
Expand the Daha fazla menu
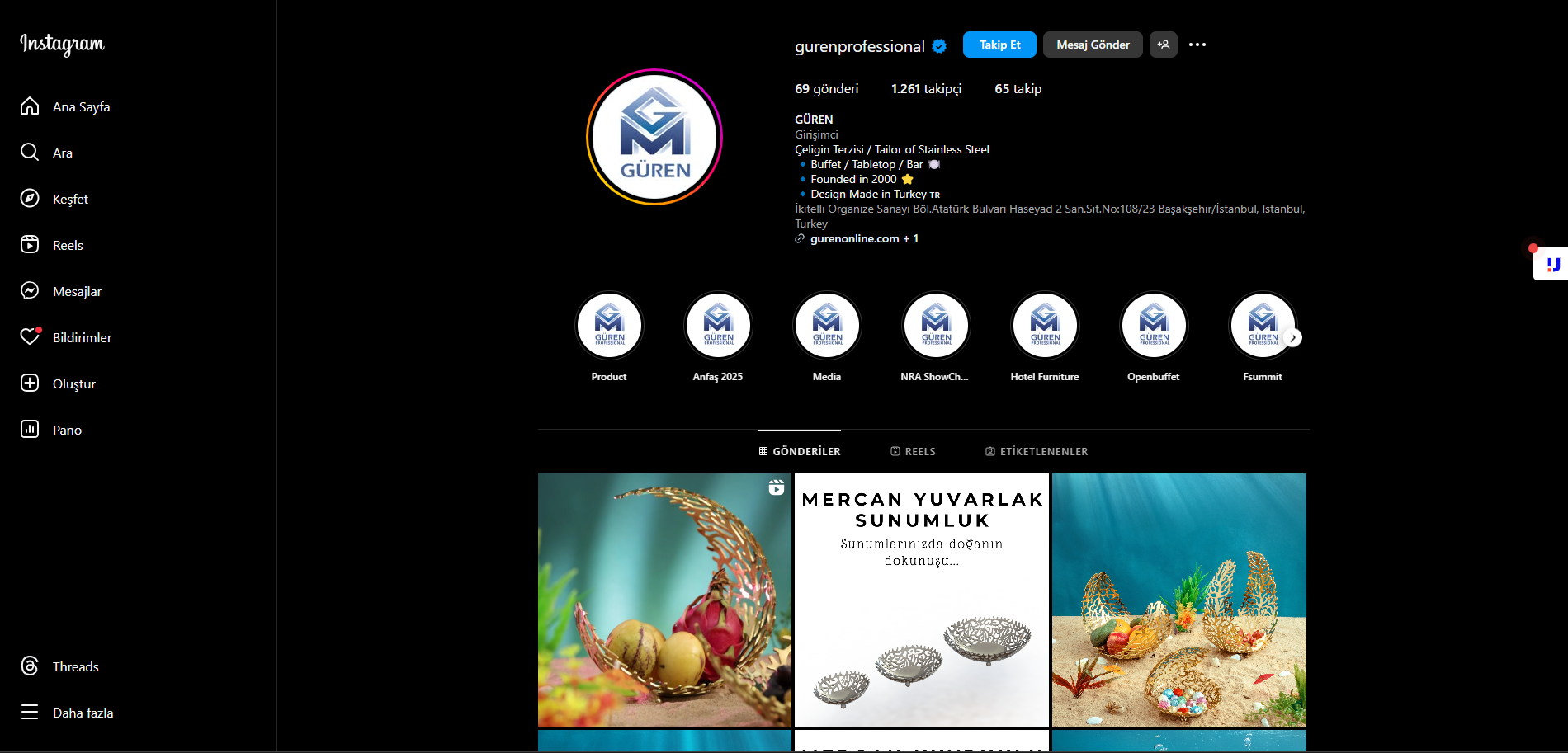coord(66,713)
